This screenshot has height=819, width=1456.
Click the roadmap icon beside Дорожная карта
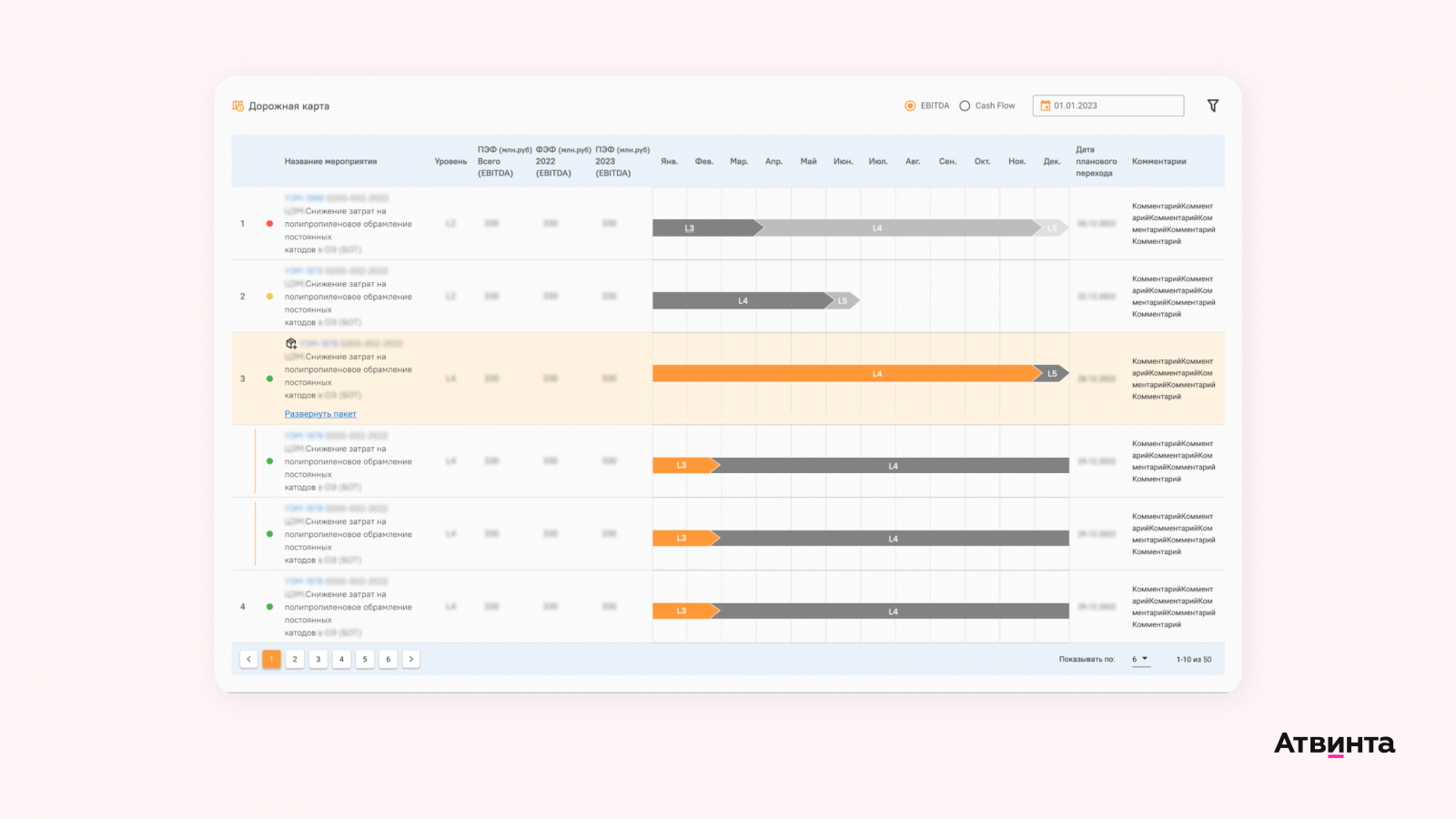[x=238, y=106]
